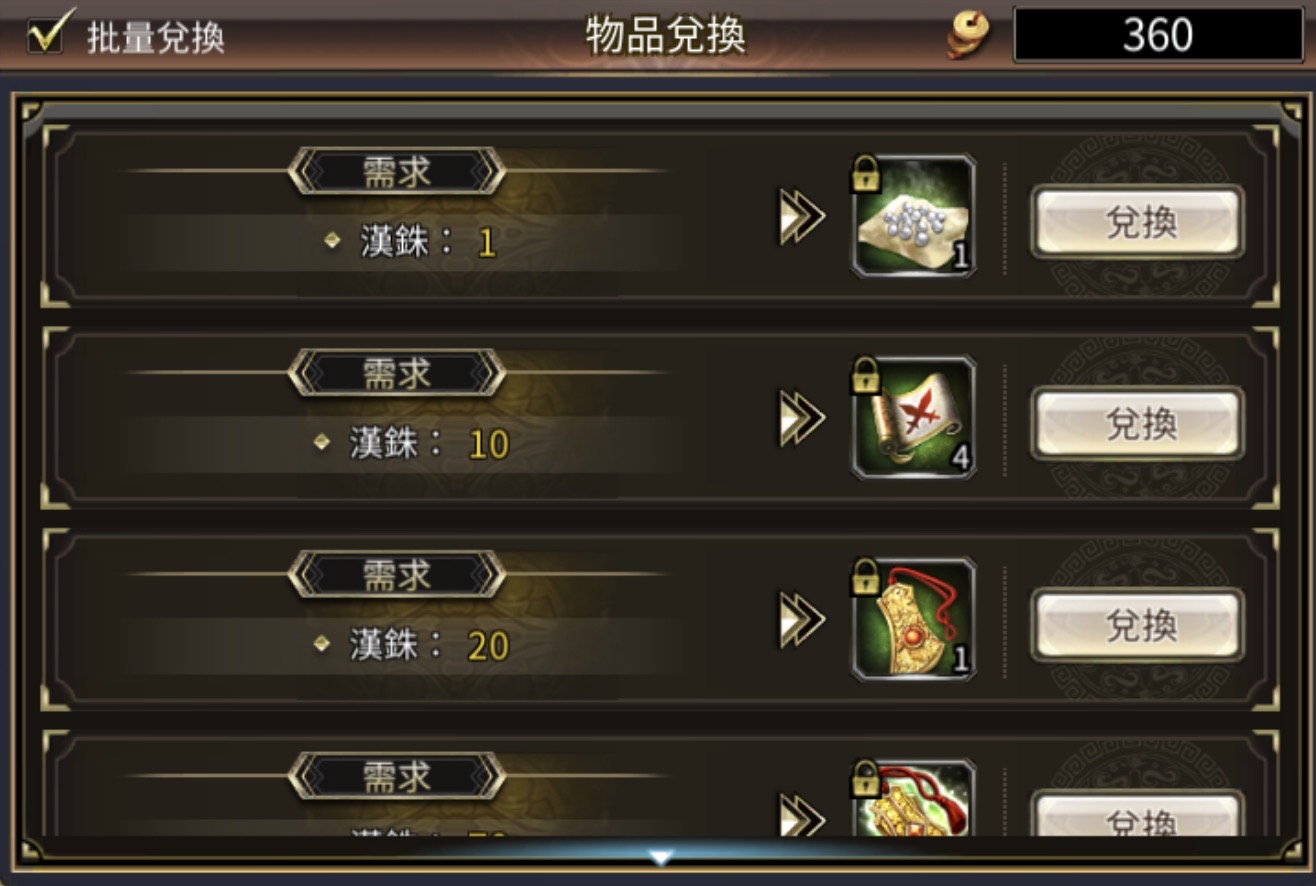
Task: Click the 360 currency balance field
Action: pos(1158,36)
